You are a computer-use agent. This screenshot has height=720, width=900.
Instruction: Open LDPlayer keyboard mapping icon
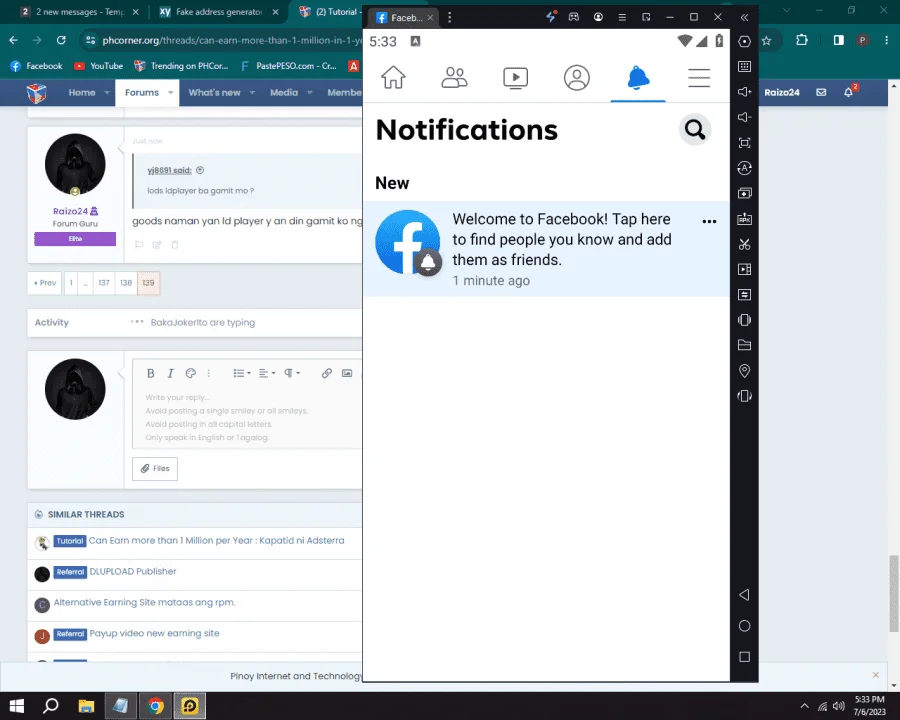click(744, 67)
